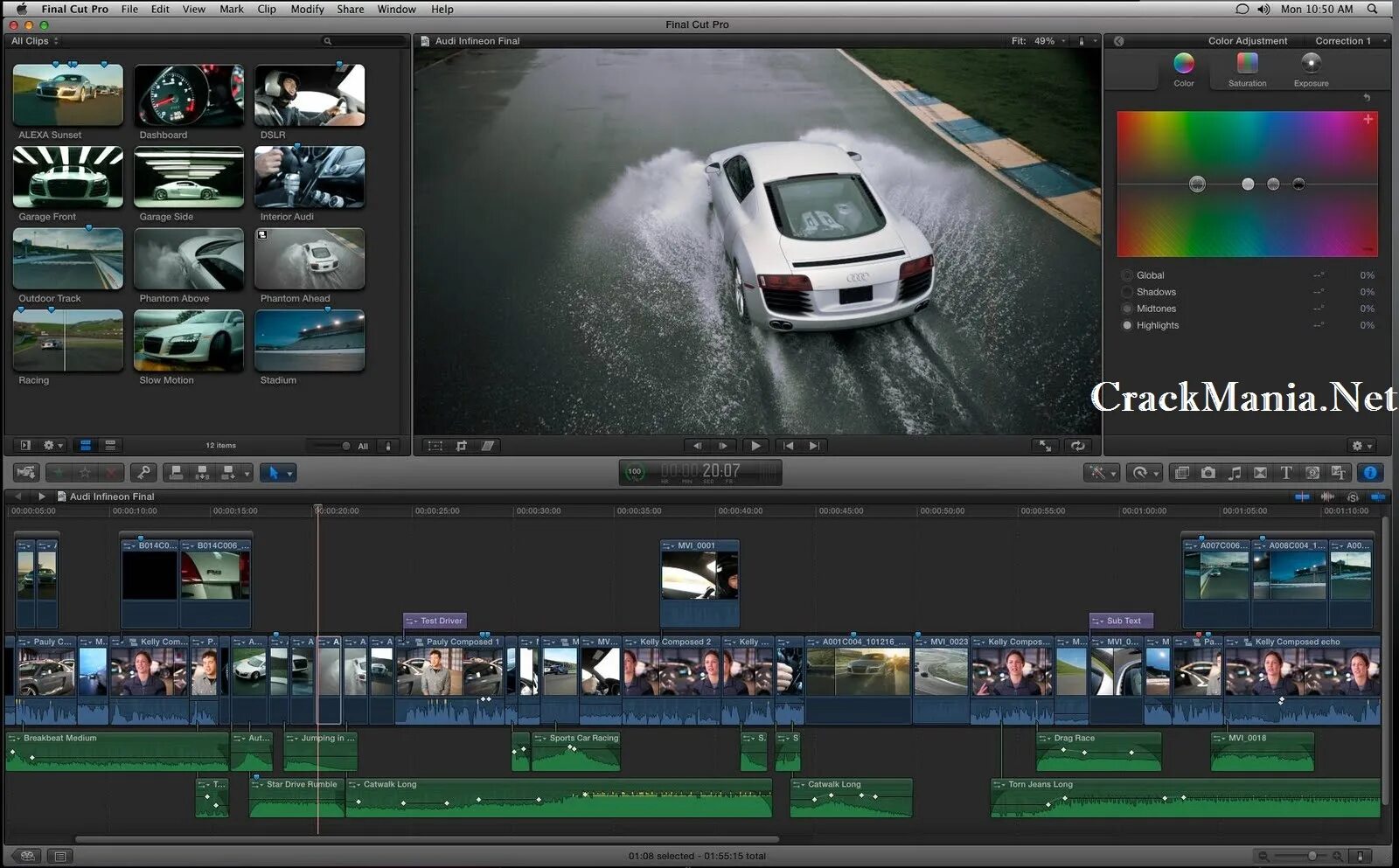Toggle audio skimming waveform button
This screenshot has width=1399, height=868.
pos(1327,496)
